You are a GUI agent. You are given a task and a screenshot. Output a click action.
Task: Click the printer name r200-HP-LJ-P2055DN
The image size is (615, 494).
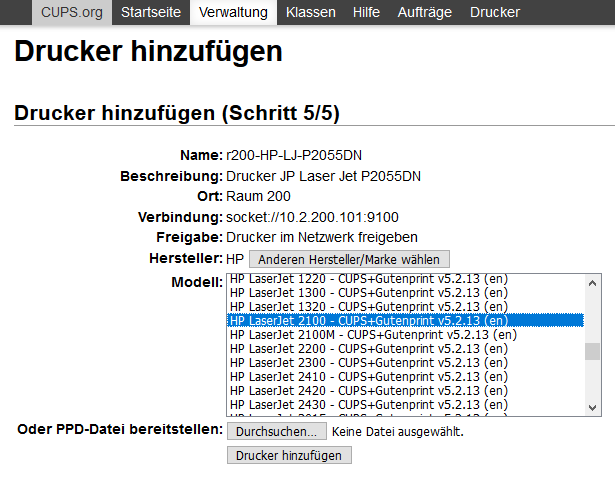click(294, 155)
